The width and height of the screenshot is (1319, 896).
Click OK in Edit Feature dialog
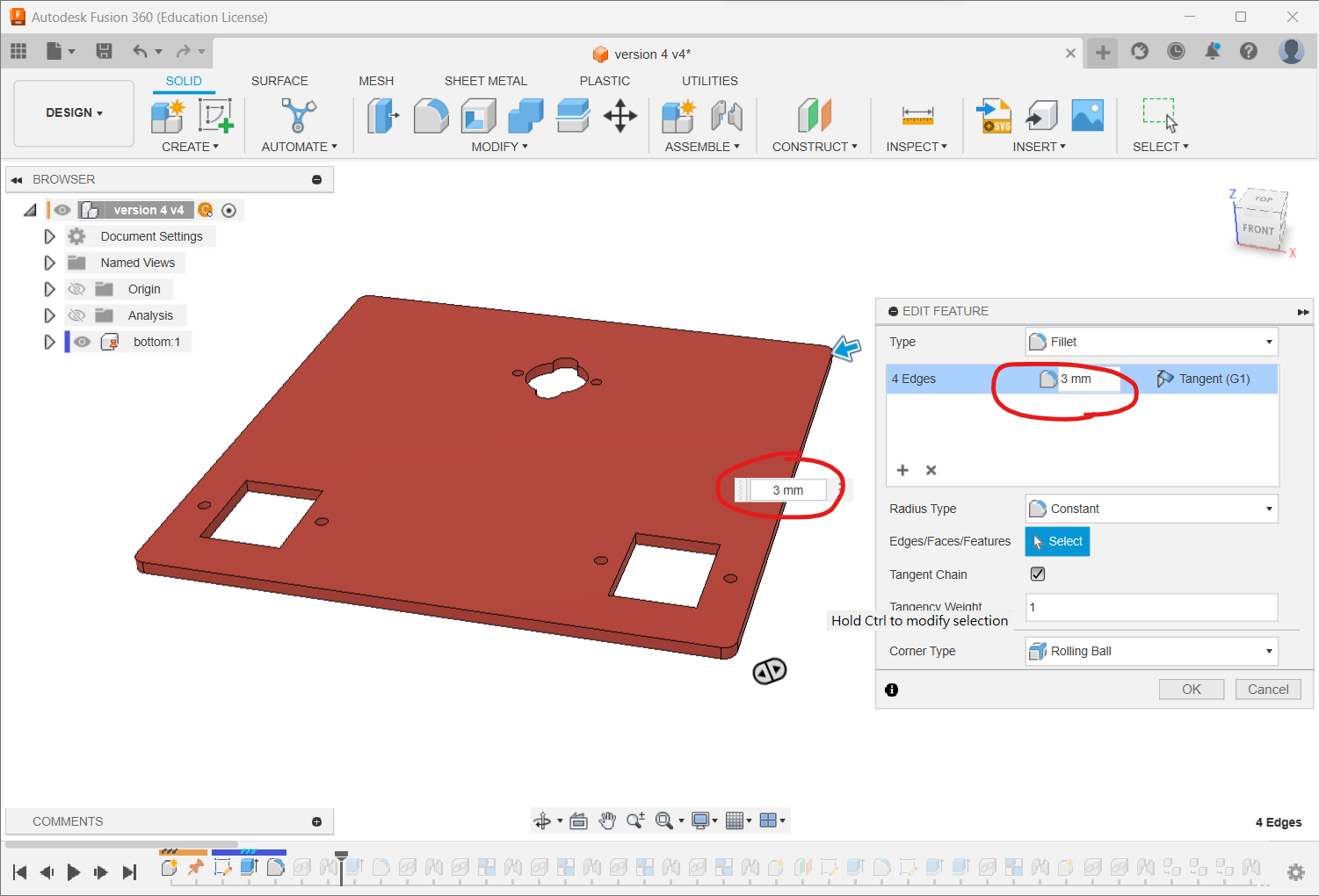click(x=1191, y=690)
